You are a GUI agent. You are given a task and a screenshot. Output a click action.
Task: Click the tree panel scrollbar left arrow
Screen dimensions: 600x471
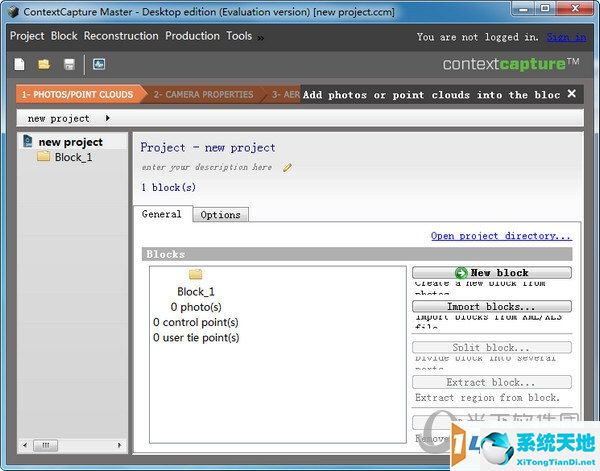25,445
